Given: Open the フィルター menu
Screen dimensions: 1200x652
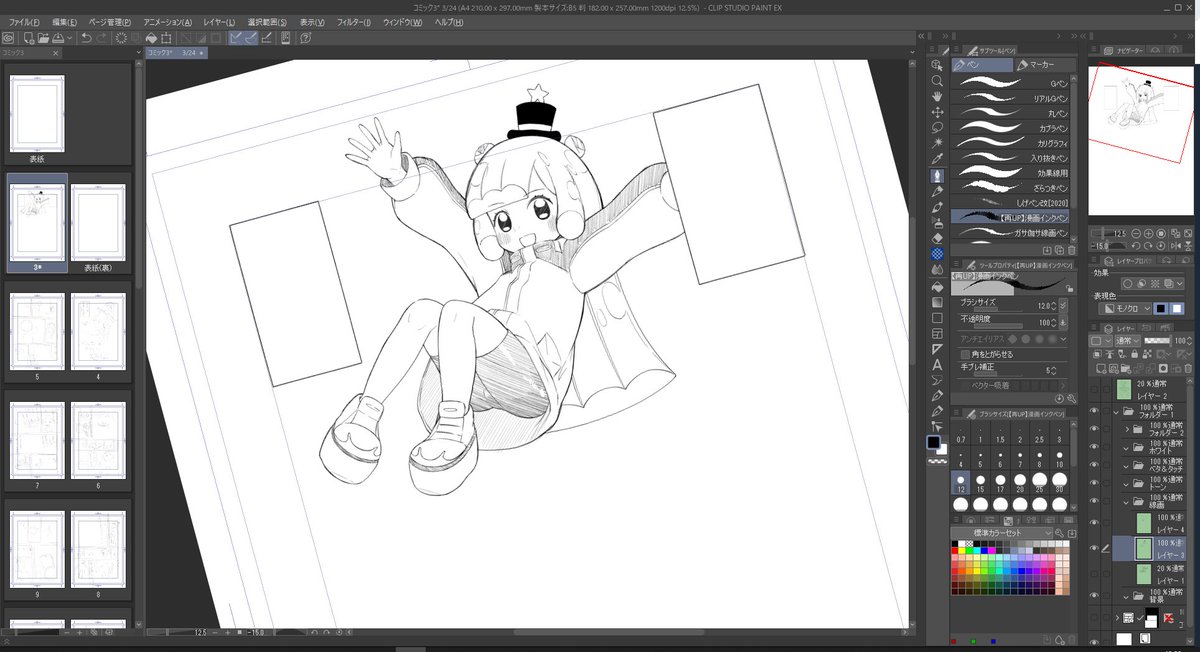Looking at the screenshot, I should (x=353, y=22).
